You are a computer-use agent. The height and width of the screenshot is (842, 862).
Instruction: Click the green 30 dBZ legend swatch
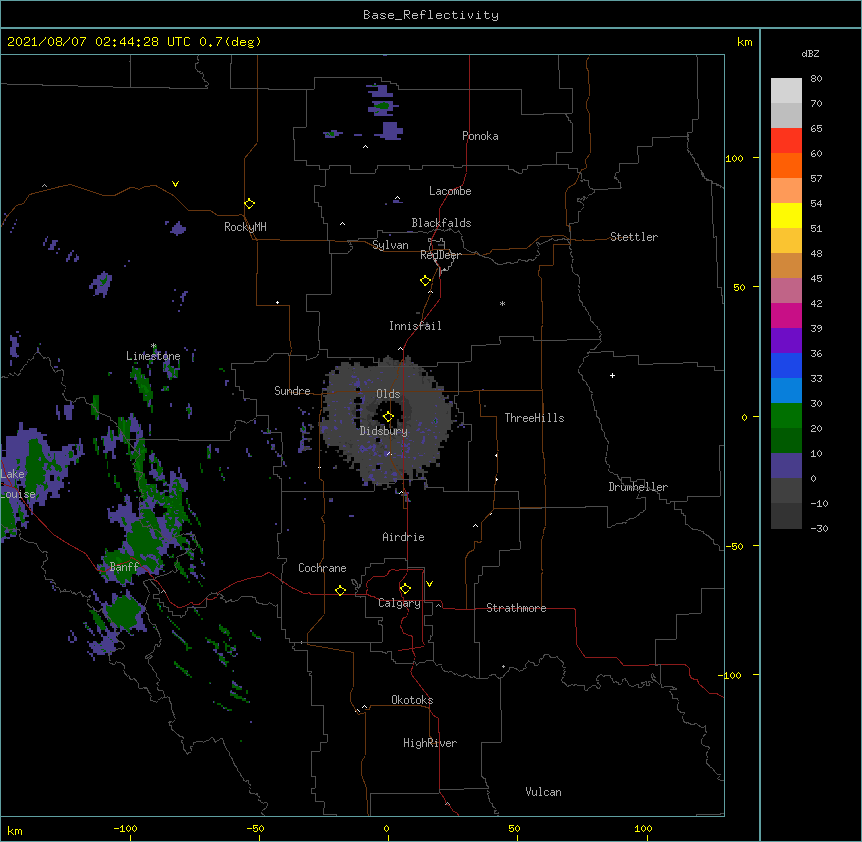786,416
